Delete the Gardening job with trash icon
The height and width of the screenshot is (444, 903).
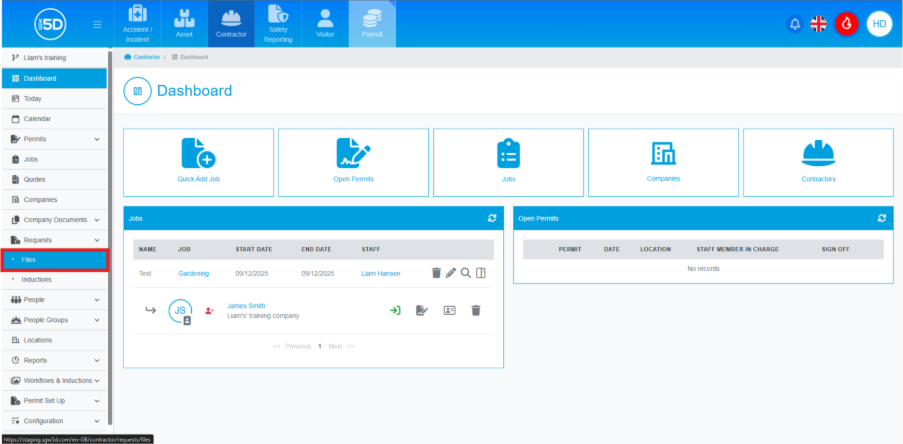pos(436,273)
